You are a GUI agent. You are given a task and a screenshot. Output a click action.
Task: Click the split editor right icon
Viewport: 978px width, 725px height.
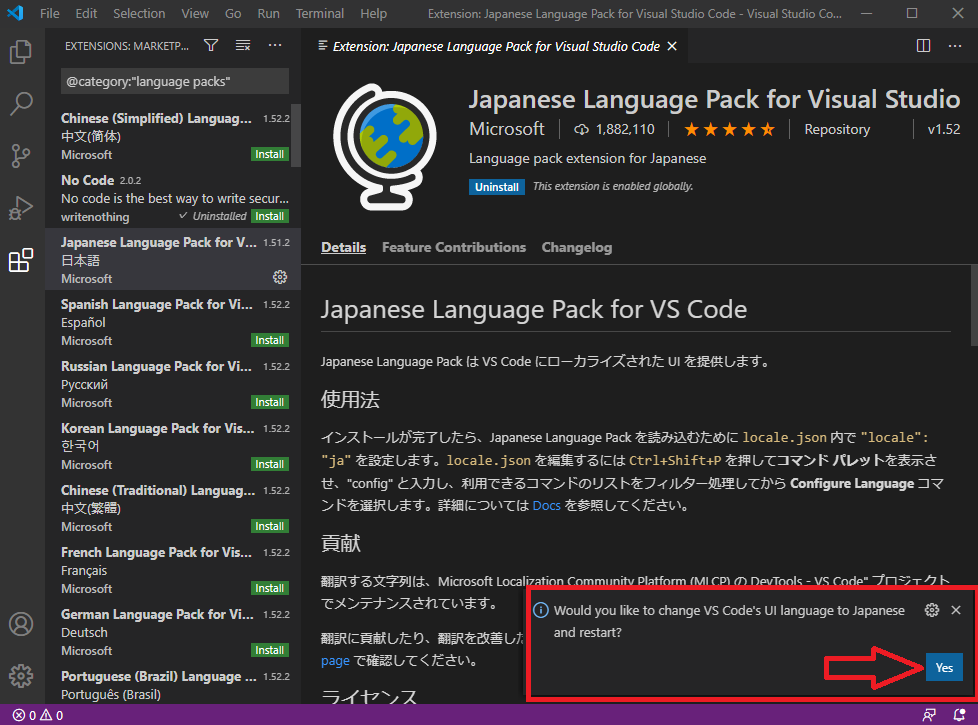pyautogui.click(x=924, y=46)
